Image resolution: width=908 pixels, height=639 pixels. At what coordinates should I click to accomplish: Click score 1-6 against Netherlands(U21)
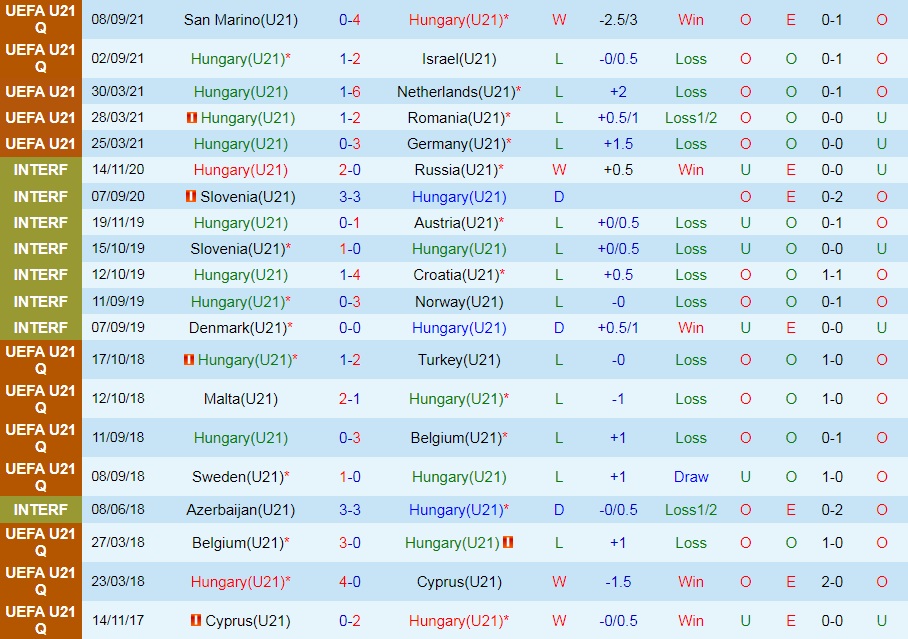[350, 92]
